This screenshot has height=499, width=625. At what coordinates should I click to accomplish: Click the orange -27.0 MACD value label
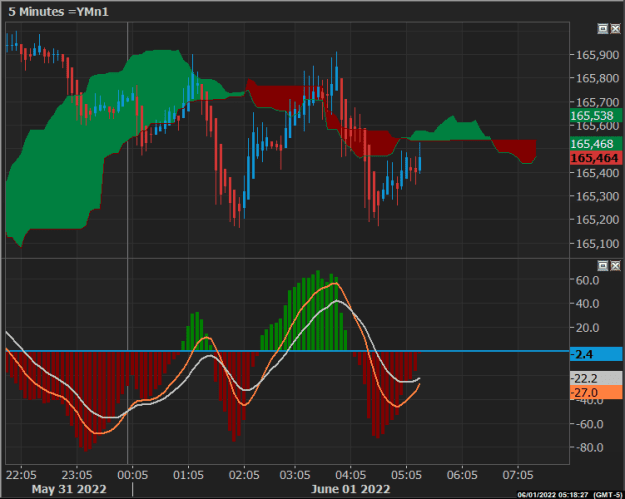click(x=596, y=393)
